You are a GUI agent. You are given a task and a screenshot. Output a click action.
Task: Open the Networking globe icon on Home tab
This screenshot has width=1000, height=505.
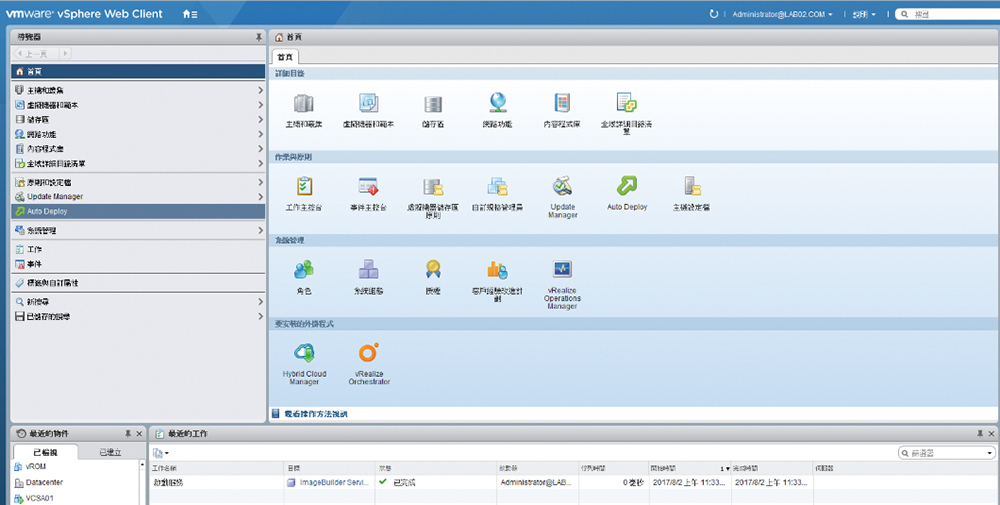[x=497, y=103]
